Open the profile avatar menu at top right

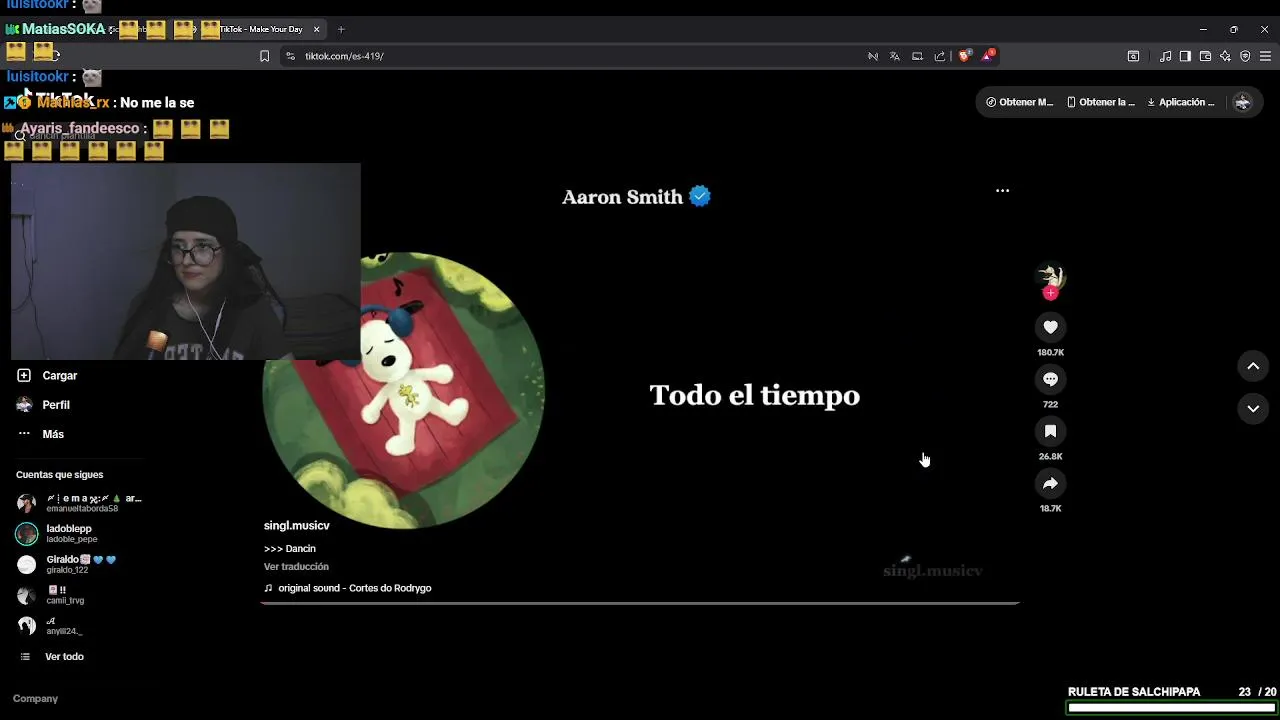coord(1243,102)
